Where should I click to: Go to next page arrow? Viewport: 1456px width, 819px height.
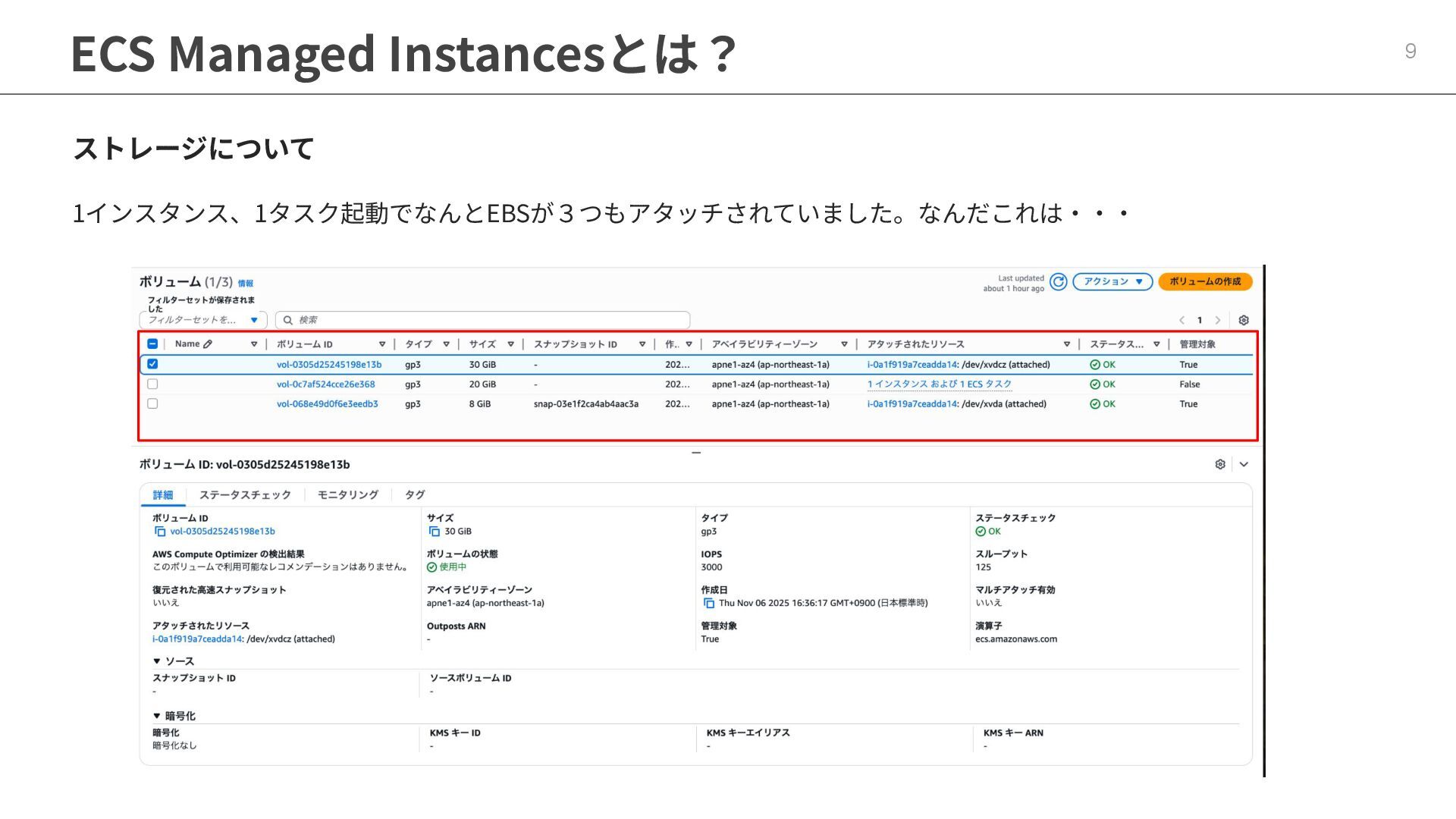pyautogui.click(x=1218, y=320)
